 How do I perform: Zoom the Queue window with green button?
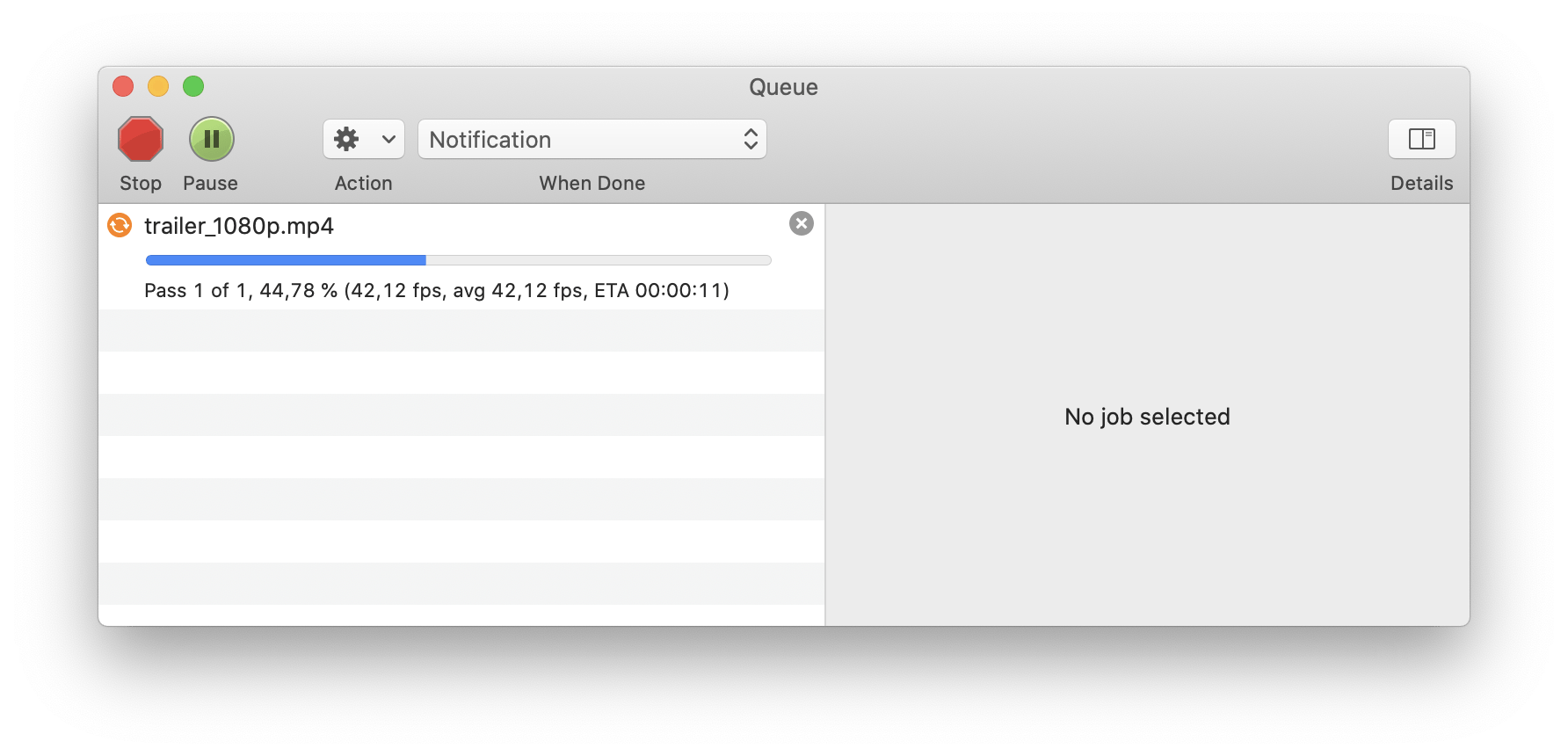[193, 86]
